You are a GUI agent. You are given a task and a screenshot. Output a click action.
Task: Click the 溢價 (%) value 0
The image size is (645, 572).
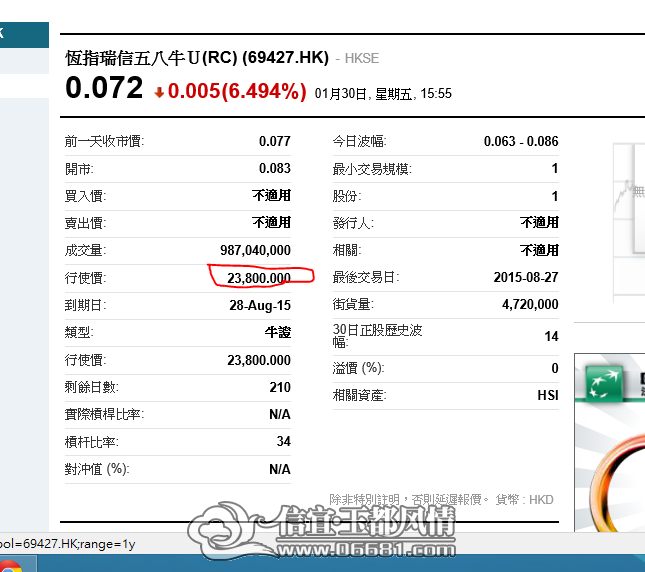(x=555, y=368)
